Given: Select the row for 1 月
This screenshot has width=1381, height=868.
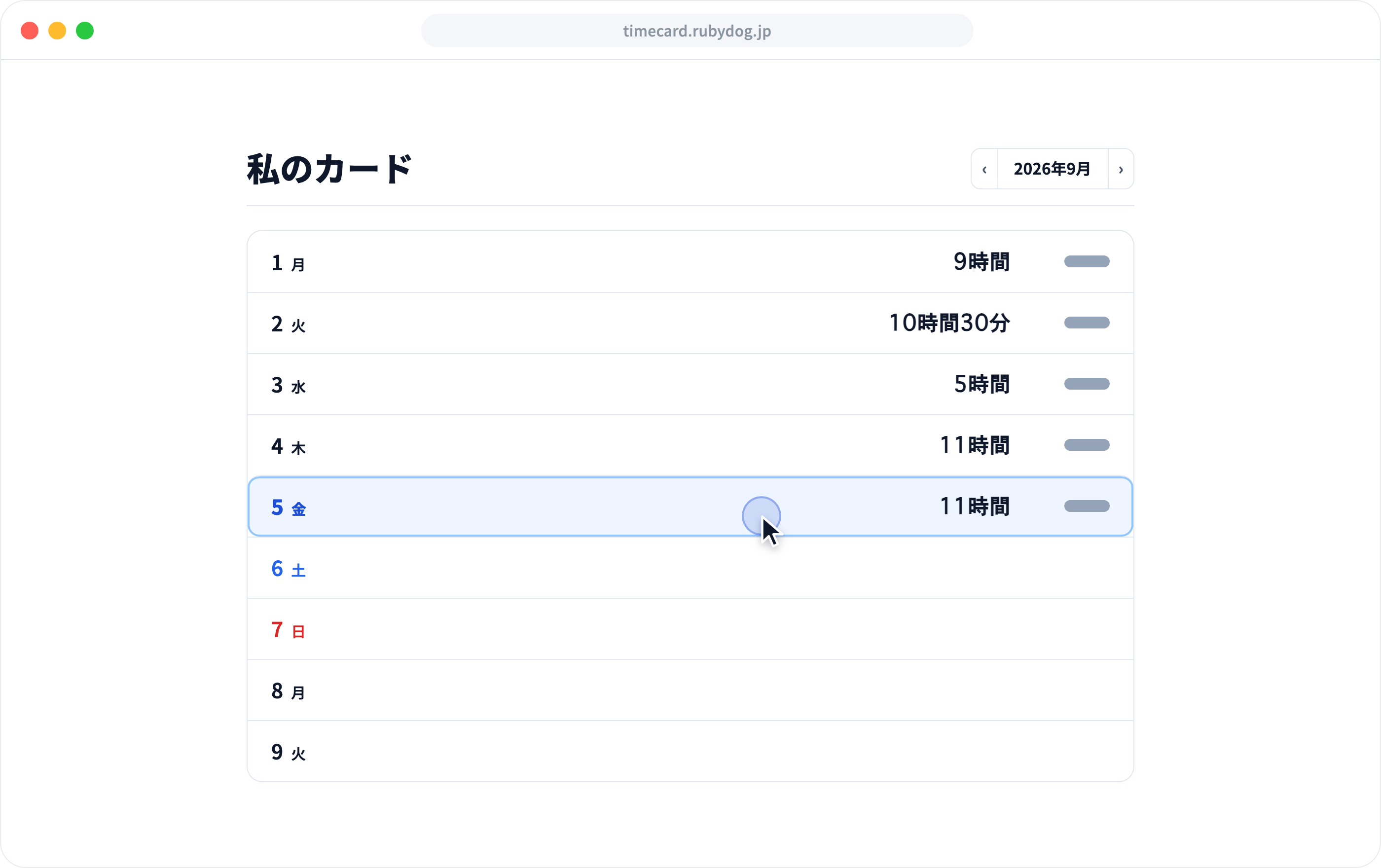Looking at the screenshot, I should 690,262.
